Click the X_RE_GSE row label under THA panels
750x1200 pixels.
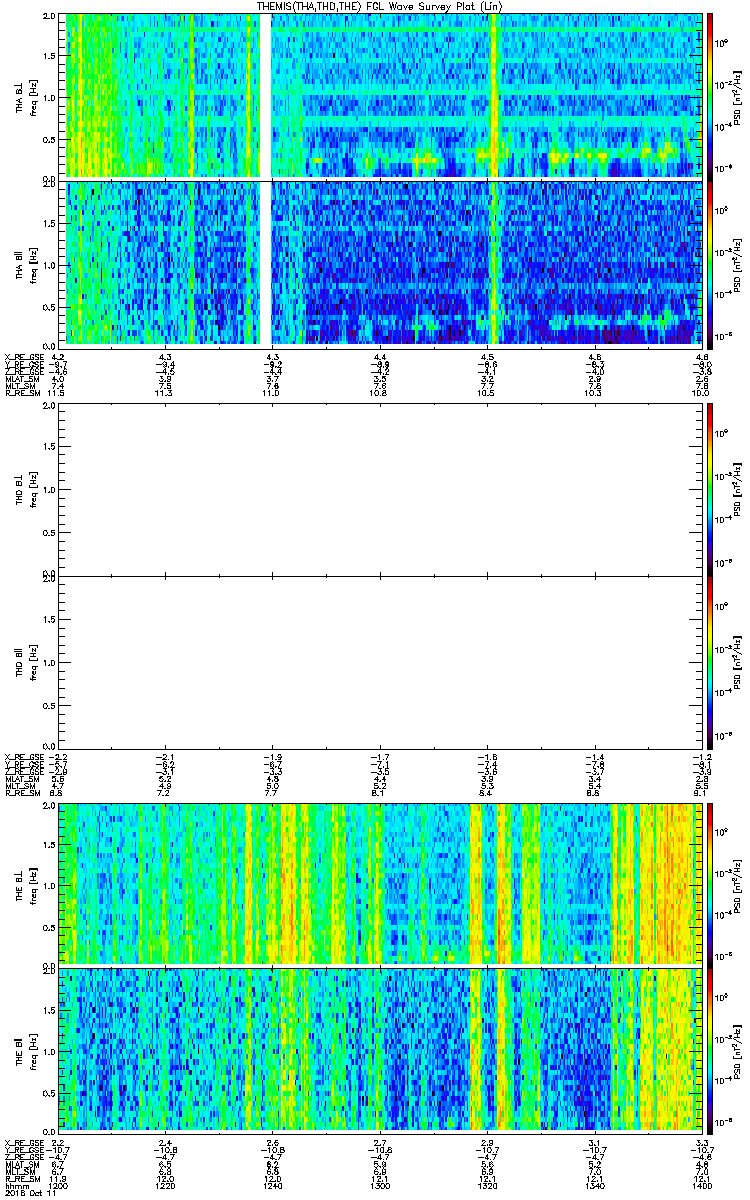tap(23, 357)
